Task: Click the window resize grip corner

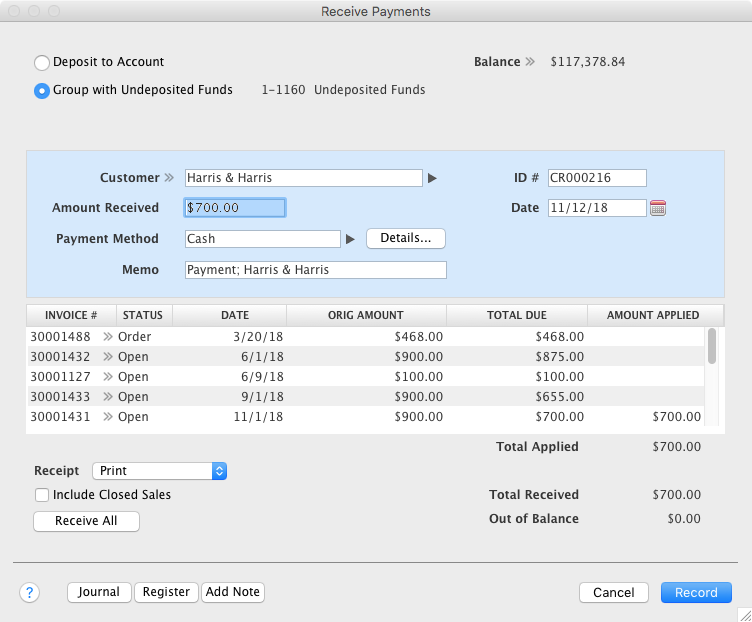Action: [744, 615]
